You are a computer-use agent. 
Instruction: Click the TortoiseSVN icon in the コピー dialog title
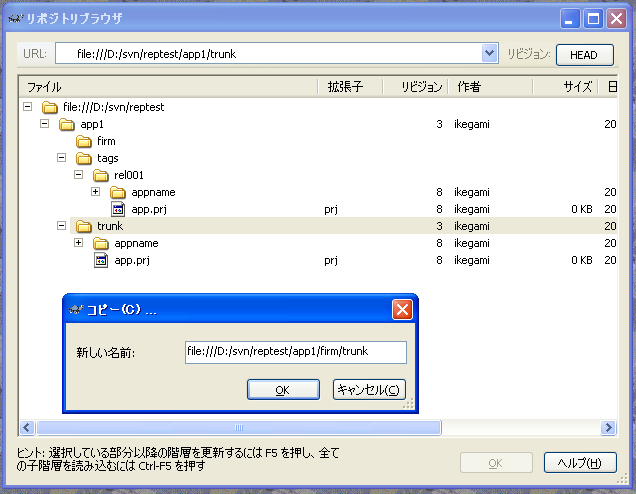point(75,310)
